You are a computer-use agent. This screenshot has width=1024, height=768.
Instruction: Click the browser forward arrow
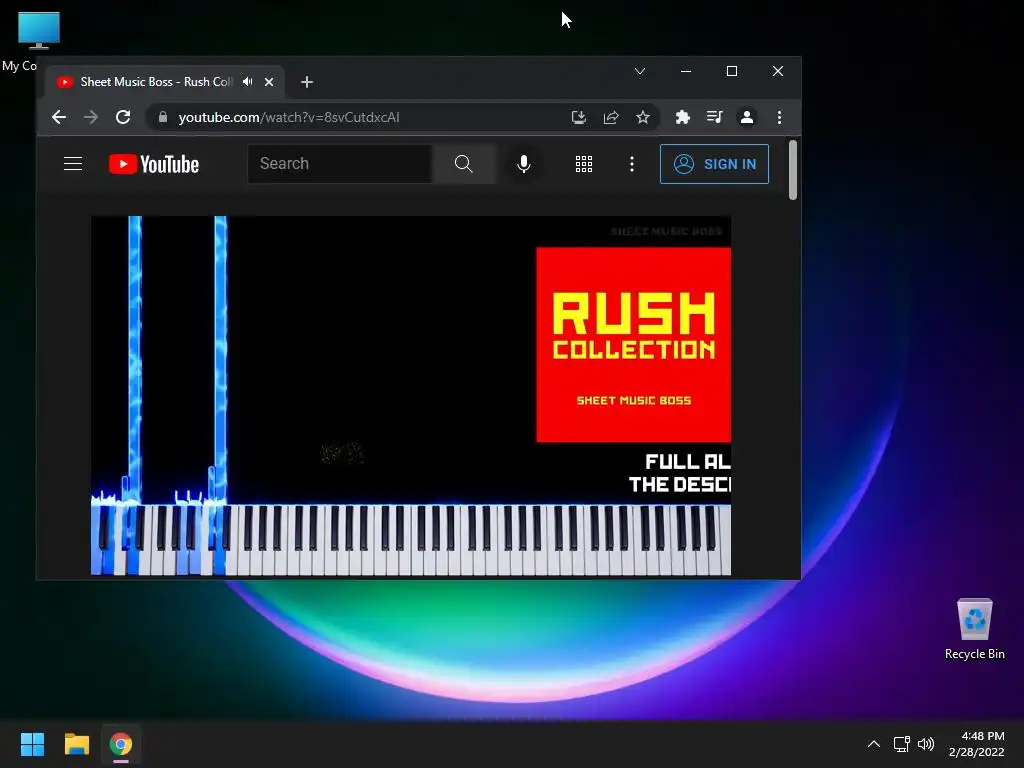point(91,117)
